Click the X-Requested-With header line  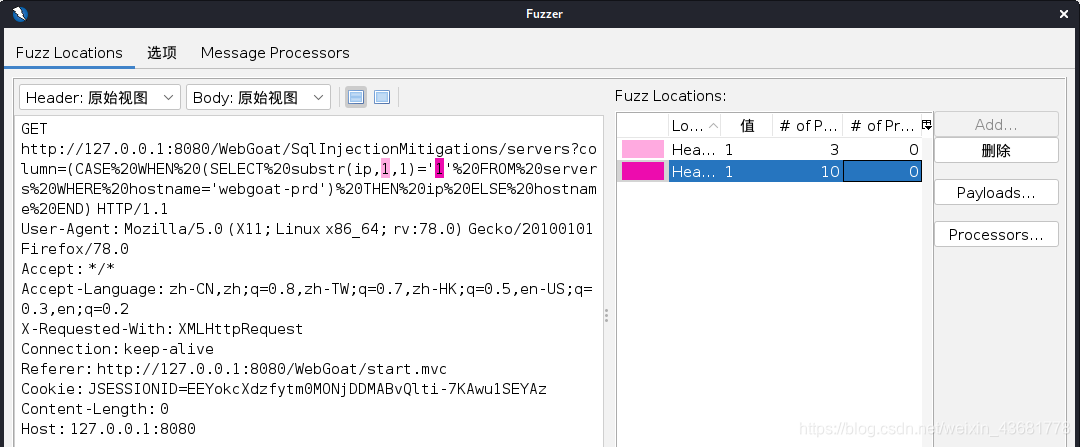pyautogui.click(x=162, y=329)
